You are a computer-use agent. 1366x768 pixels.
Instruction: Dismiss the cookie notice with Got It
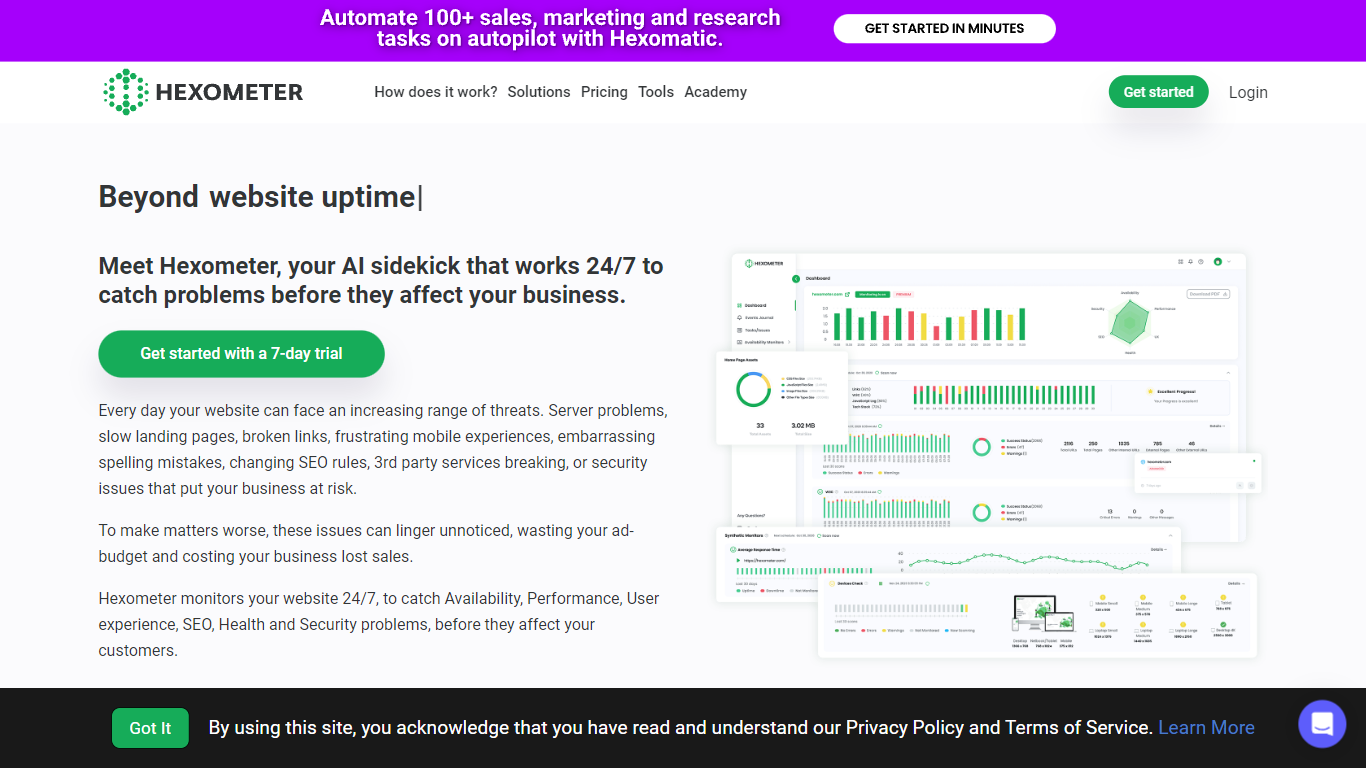tap(150, 728)
